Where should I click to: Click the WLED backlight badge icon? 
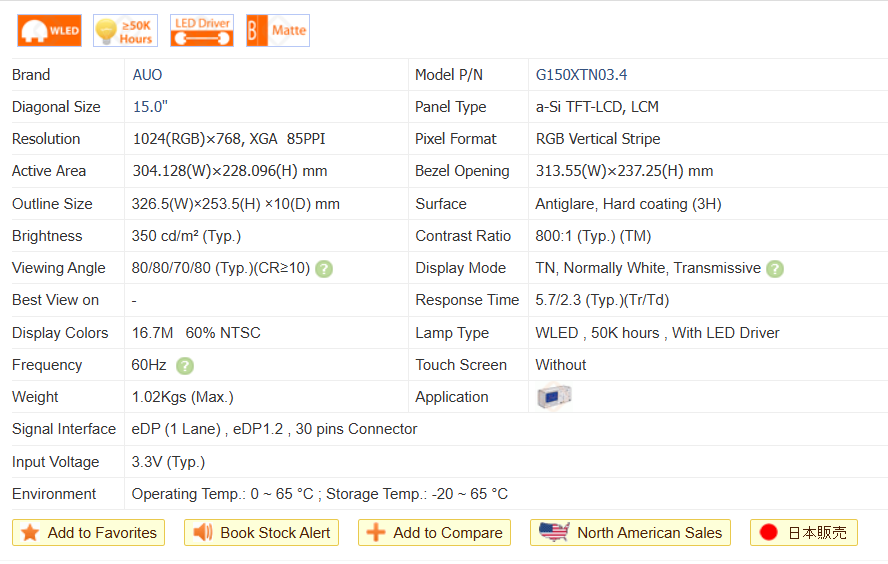(x=49, y=30)
